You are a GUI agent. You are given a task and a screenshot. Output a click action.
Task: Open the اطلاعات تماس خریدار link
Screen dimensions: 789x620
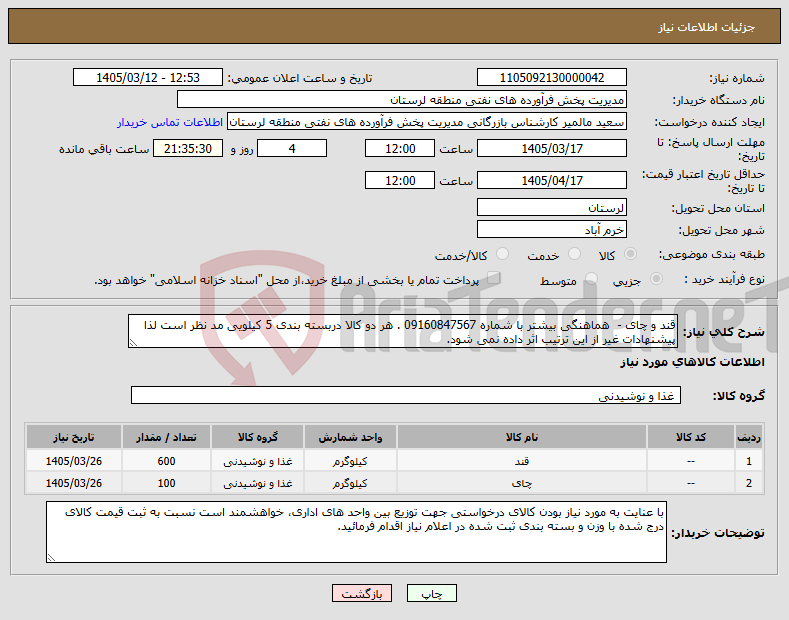tap(170, 122)
